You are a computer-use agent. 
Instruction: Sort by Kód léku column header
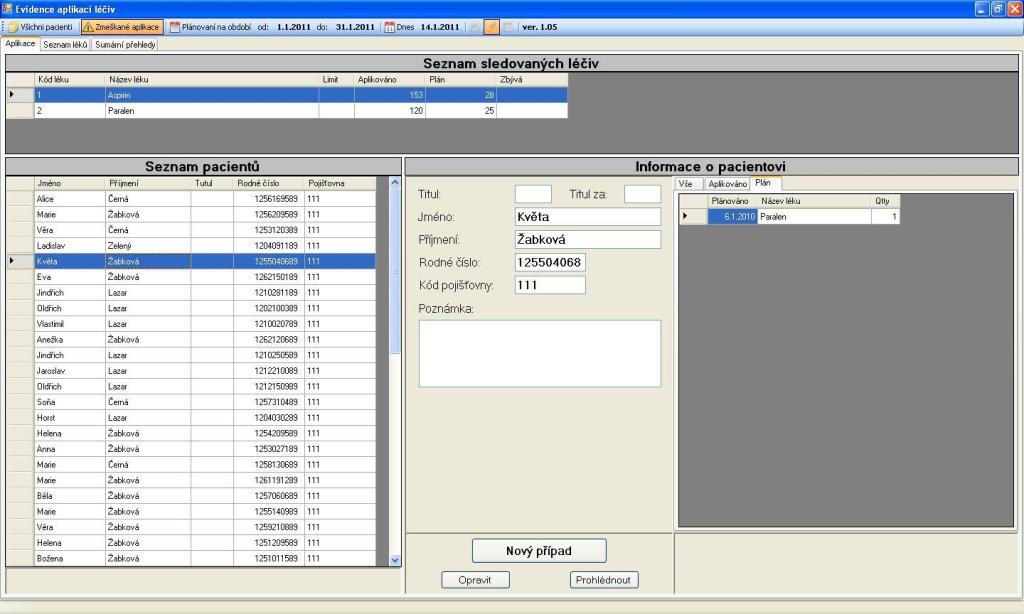(x=69, y=80)
